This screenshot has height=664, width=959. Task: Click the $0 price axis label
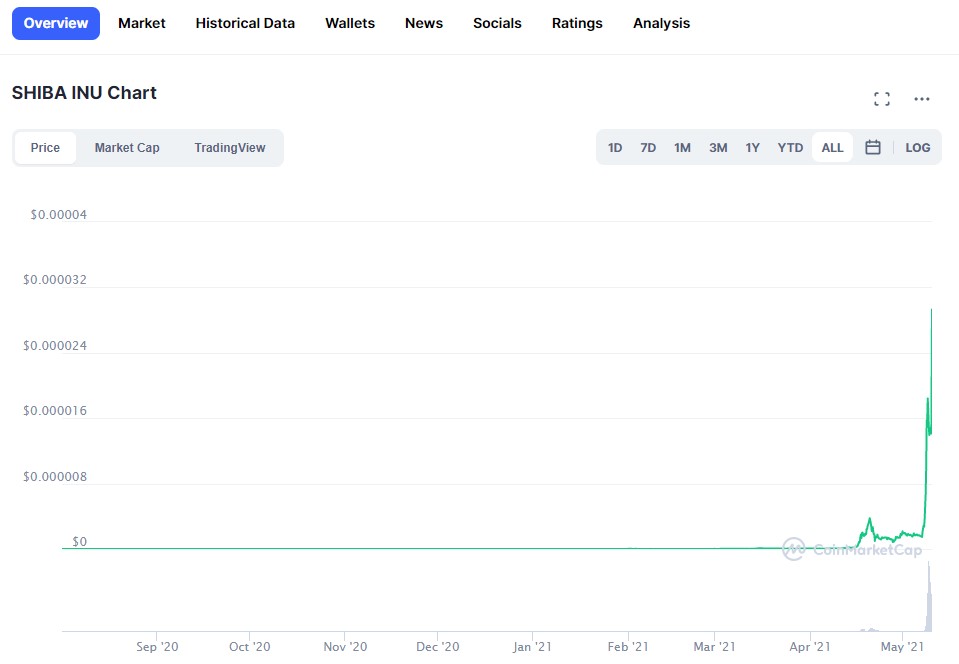tap(80, 542)
